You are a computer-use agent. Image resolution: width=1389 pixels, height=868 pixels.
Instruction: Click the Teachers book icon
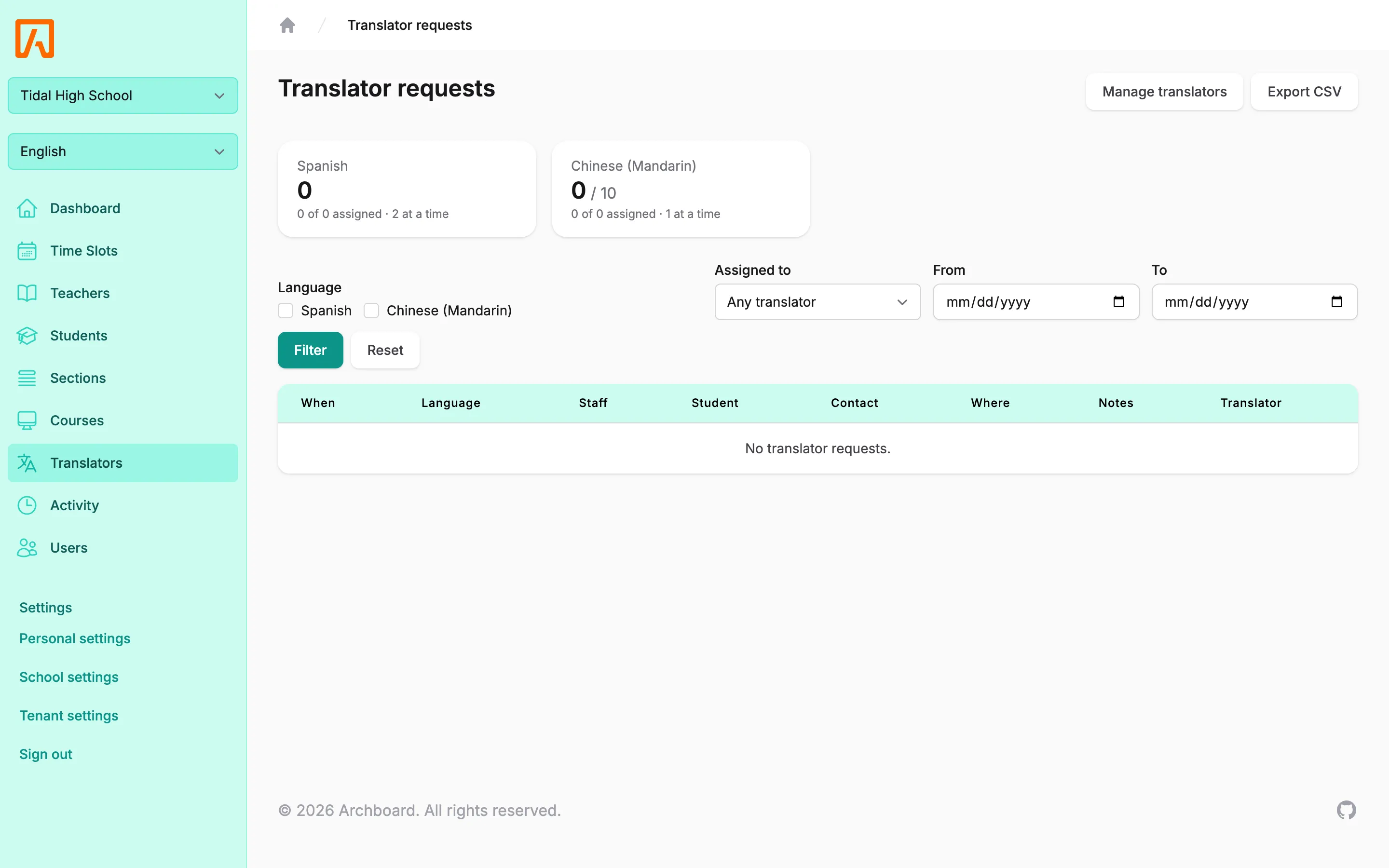click(x=27, y=293)
